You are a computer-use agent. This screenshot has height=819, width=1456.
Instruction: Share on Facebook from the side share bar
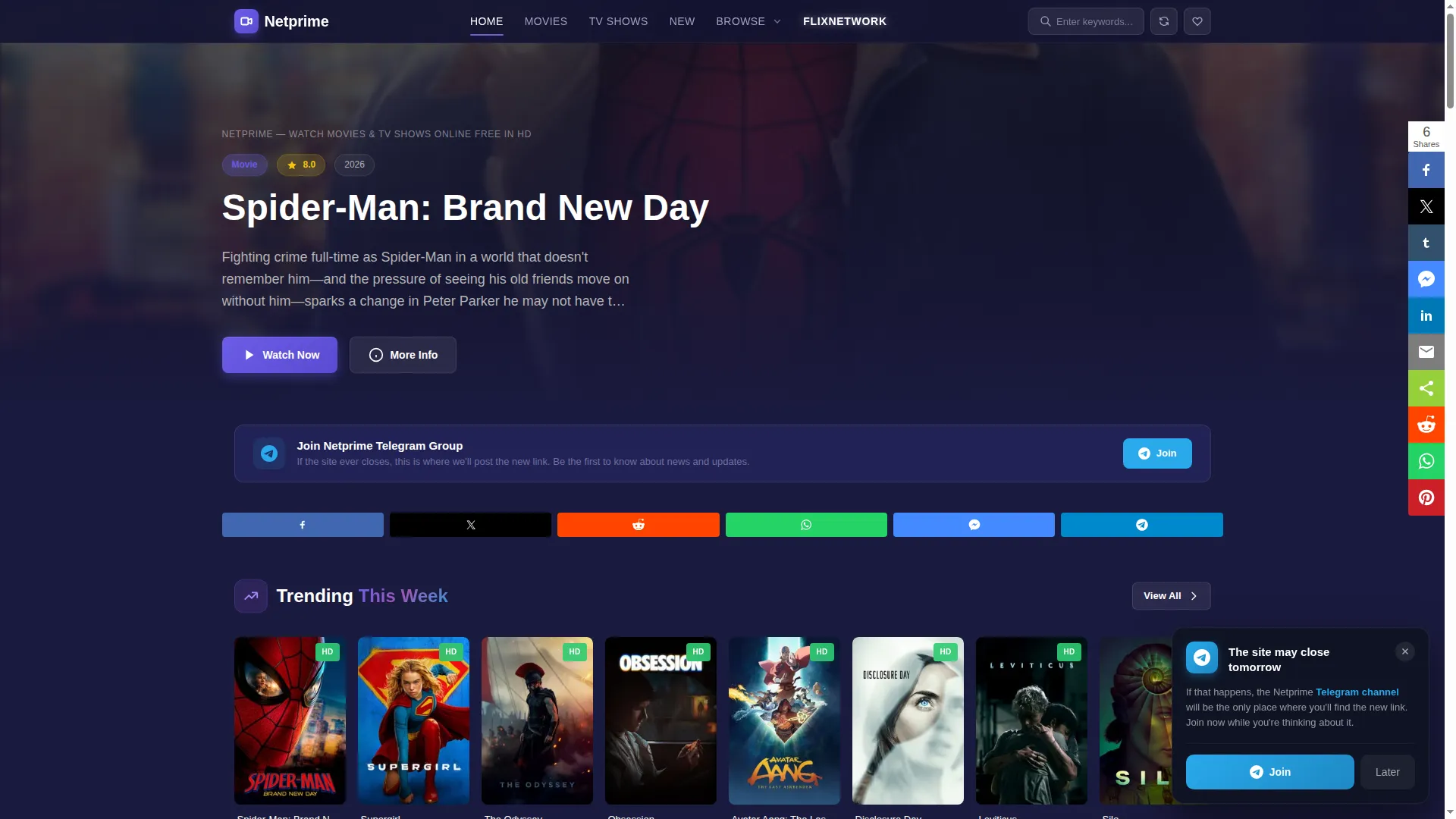[1426, 170]
